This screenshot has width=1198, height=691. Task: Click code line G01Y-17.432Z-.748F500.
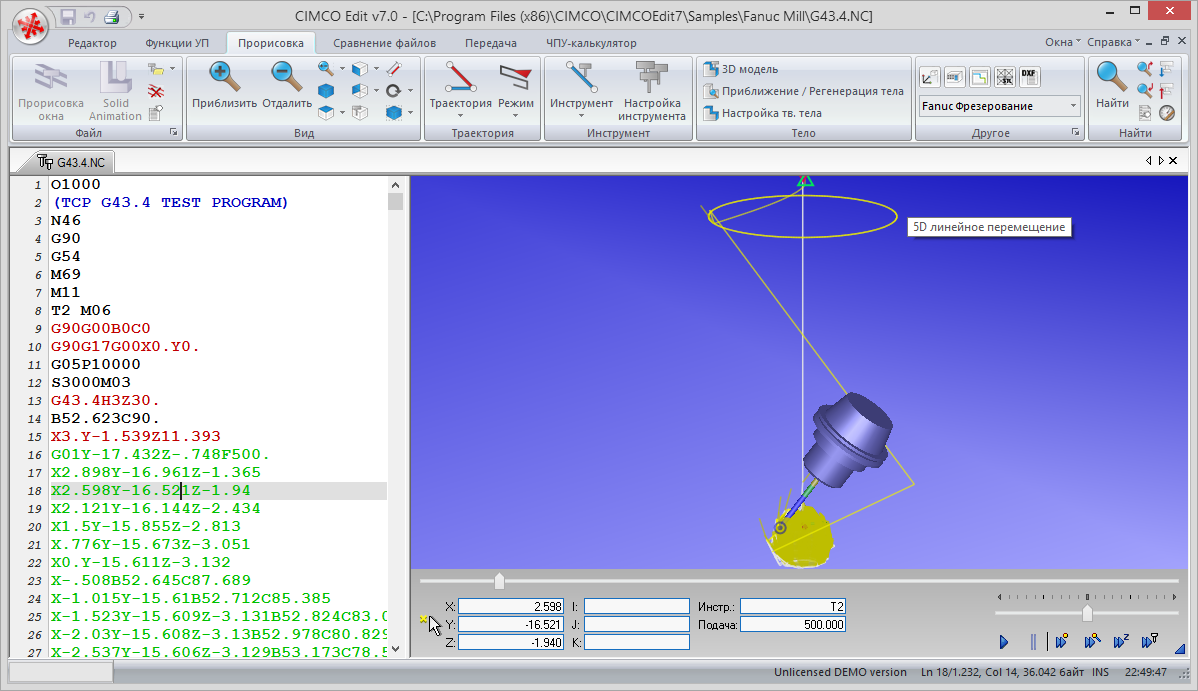pos(160,454)
